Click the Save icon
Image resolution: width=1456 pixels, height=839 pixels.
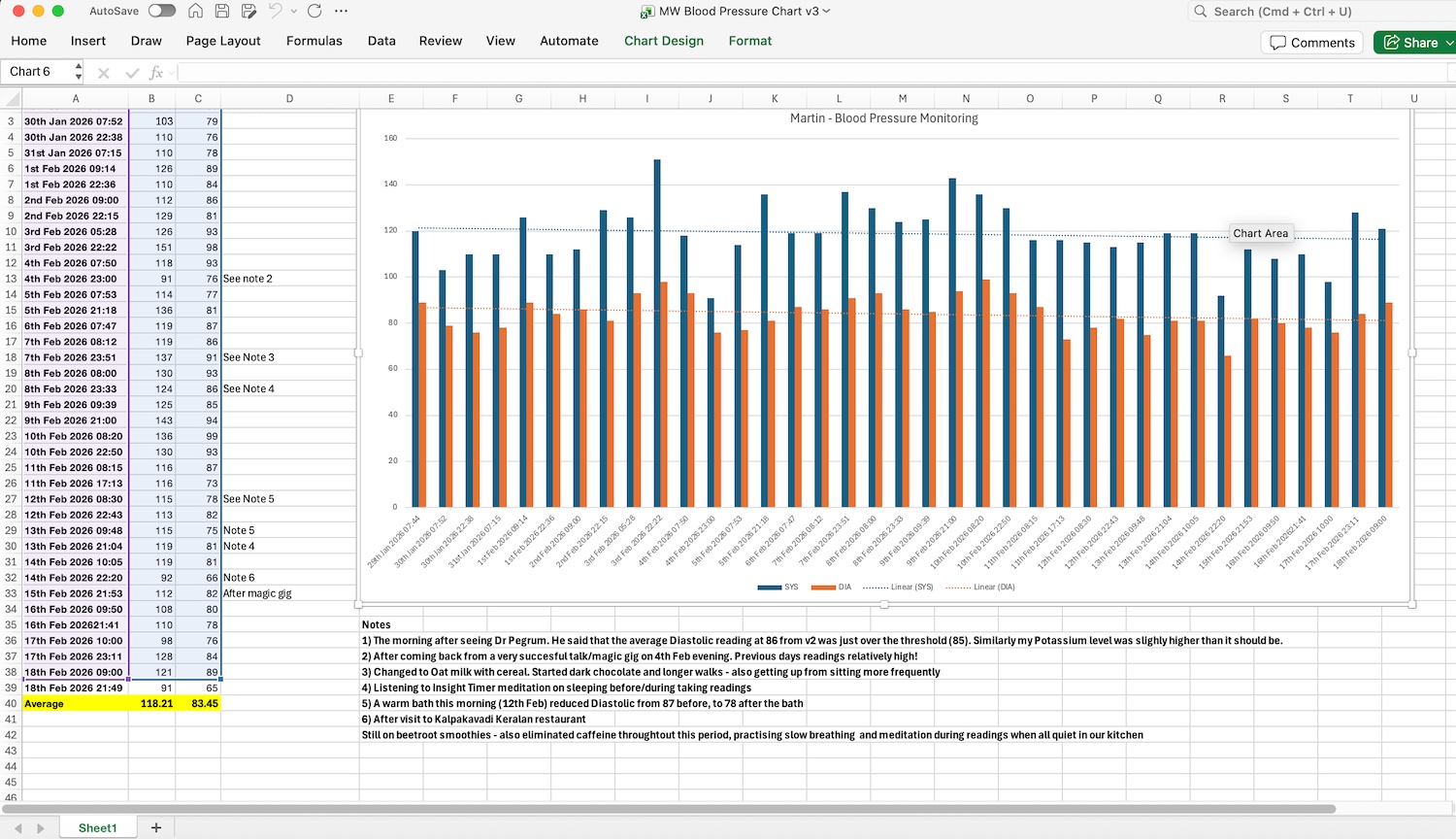222,12
